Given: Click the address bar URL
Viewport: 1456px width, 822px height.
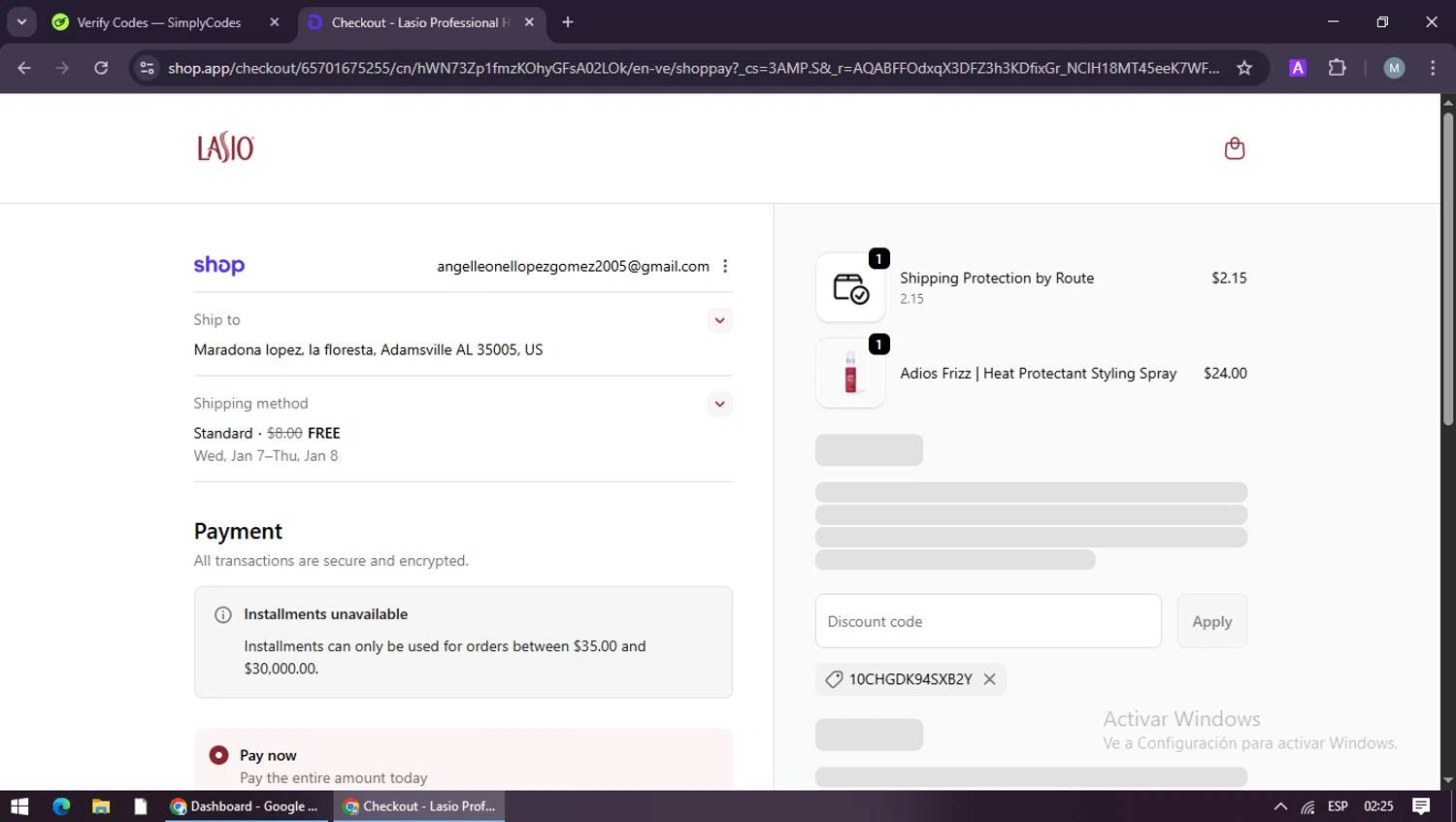Looking at the screenshot, I should pos(693,68).
